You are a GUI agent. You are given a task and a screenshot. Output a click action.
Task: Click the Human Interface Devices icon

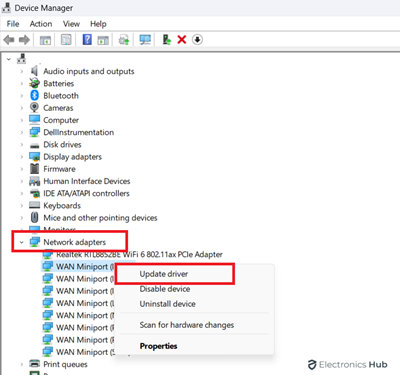[34, 181]
